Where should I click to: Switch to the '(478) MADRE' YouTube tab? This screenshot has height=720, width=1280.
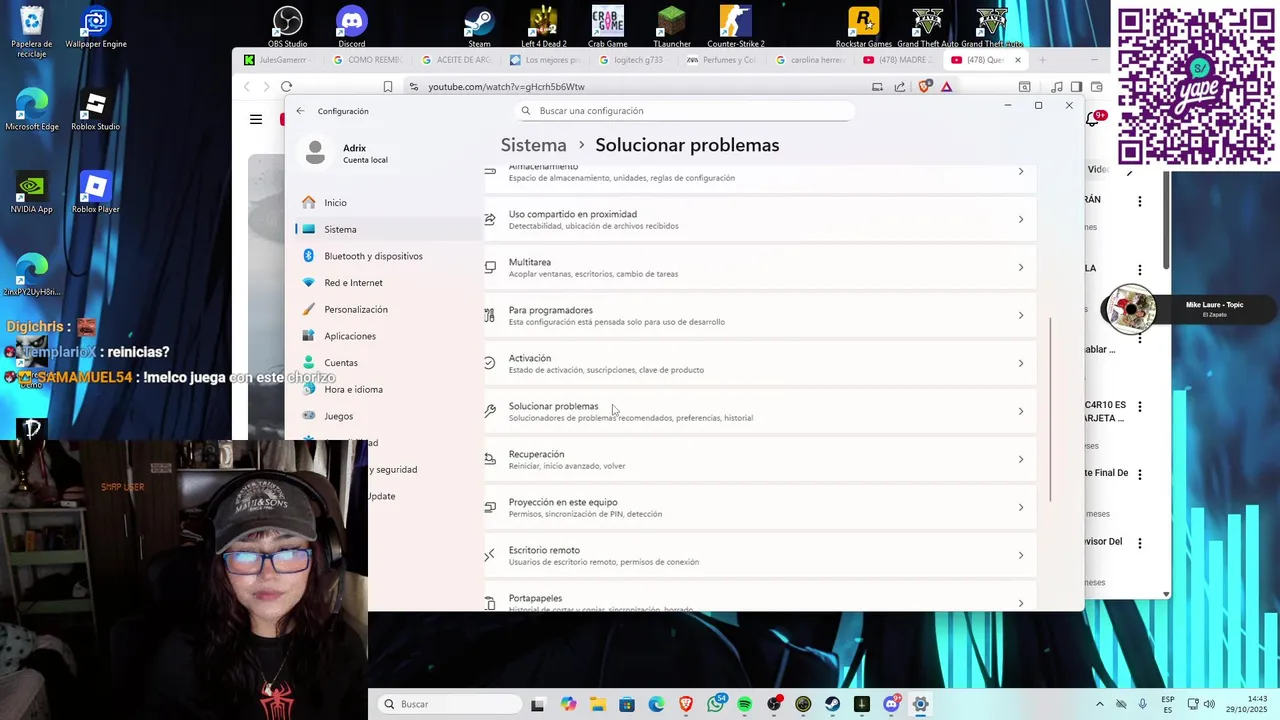tap(897, 60)
